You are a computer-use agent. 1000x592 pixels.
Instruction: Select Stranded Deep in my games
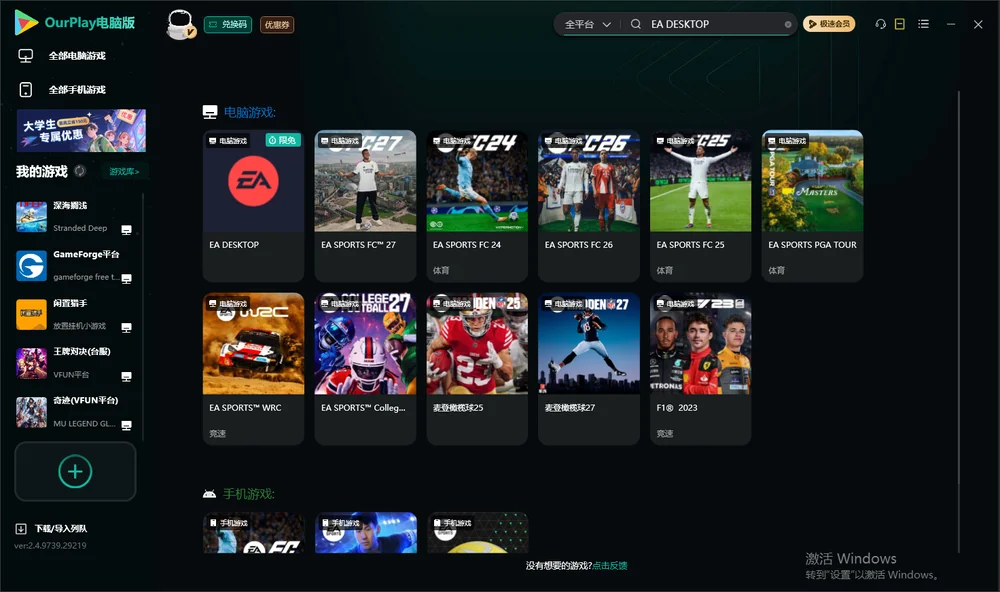(x=75, y=217)
